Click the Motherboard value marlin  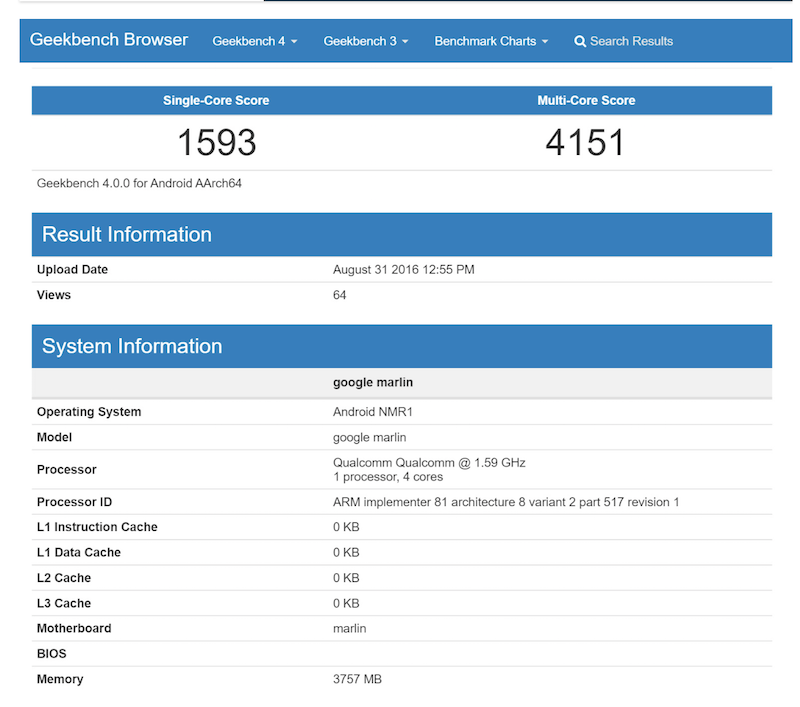(x=350, y=628)
